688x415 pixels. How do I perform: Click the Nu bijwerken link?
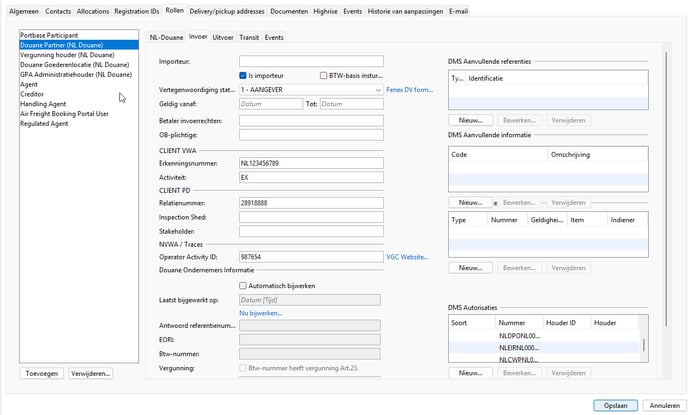261,313
